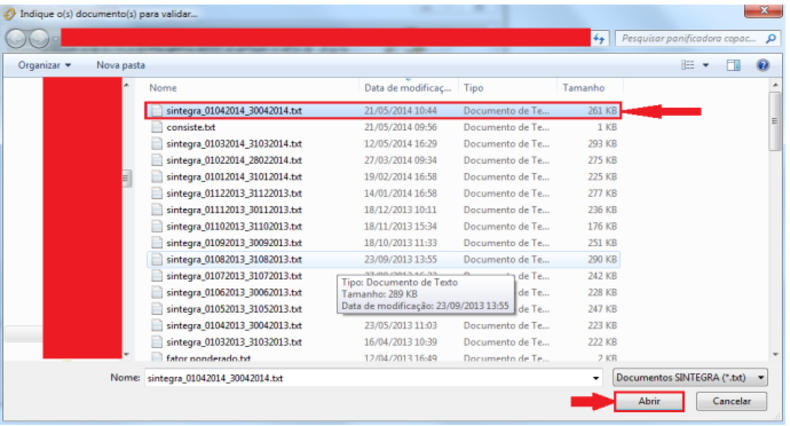Image resolution: width=790 pixels, height=426 pixels.
Task: Click the change view icon
Action: point(688,65)
